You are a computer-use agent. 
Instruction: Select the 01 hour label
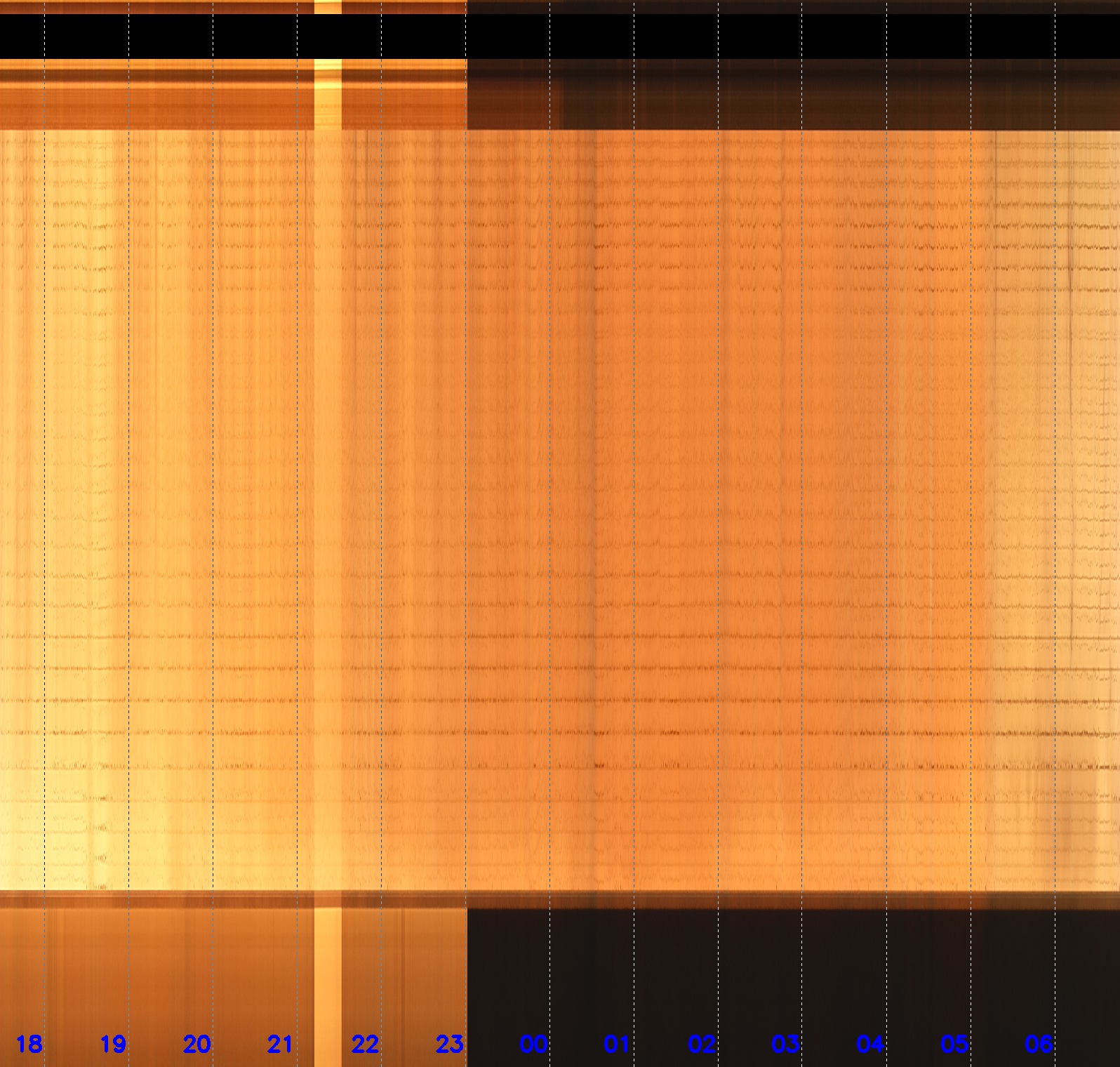point(617,1045)
